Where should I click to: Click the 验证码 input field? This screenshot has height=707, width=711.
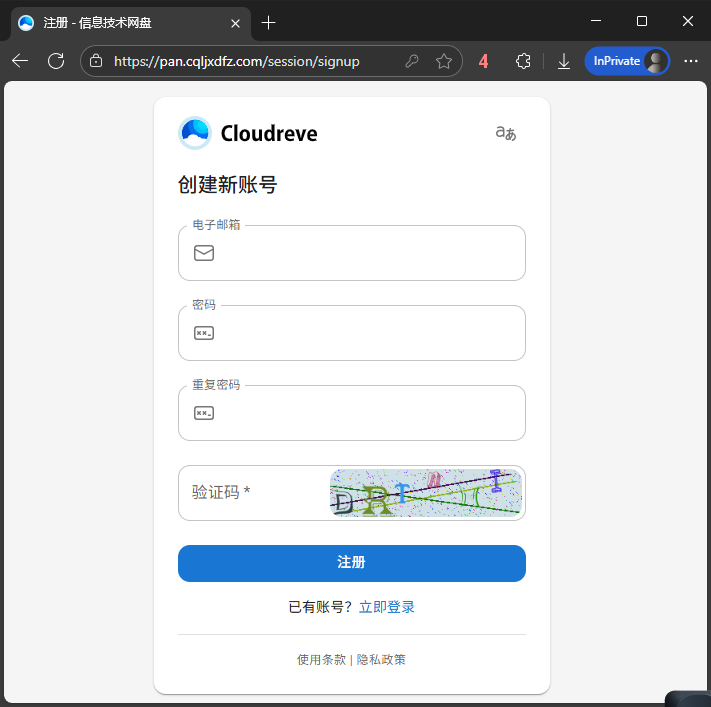pos(255,493)
